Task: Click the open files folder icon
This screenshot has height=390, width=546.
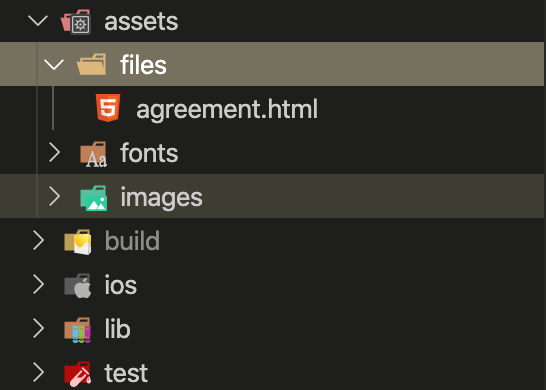Action: tap(91, 64)
